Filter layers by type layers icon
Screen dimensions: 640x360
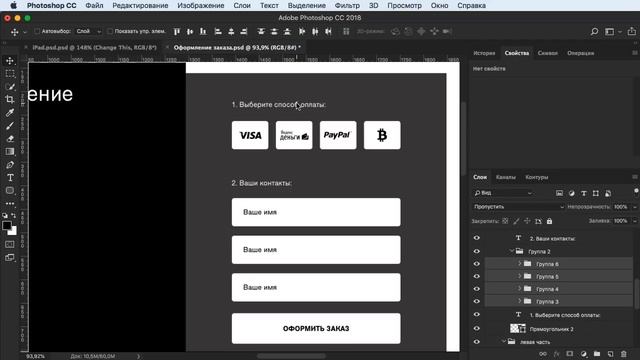point(584,193)
